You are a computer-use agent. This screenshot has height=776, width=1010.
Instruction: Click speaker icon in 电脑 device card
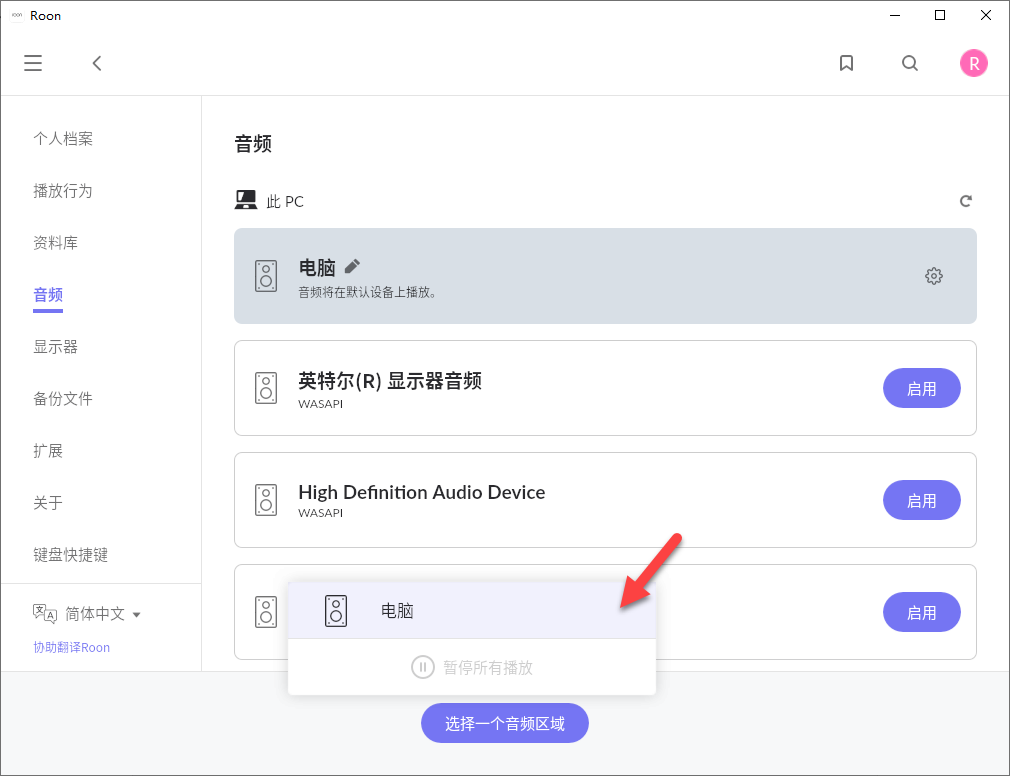click(x=266, y=276)
